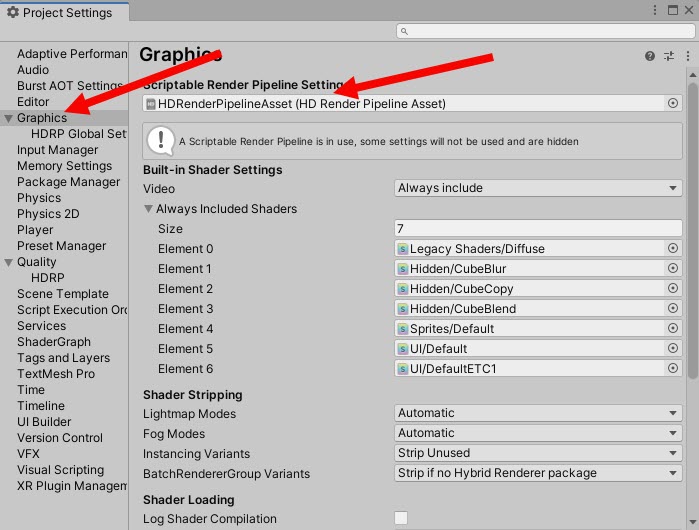Click the HD asset icon in pipeline field
This screenshot has height=530, width=699.
click(x=151, y=104)
